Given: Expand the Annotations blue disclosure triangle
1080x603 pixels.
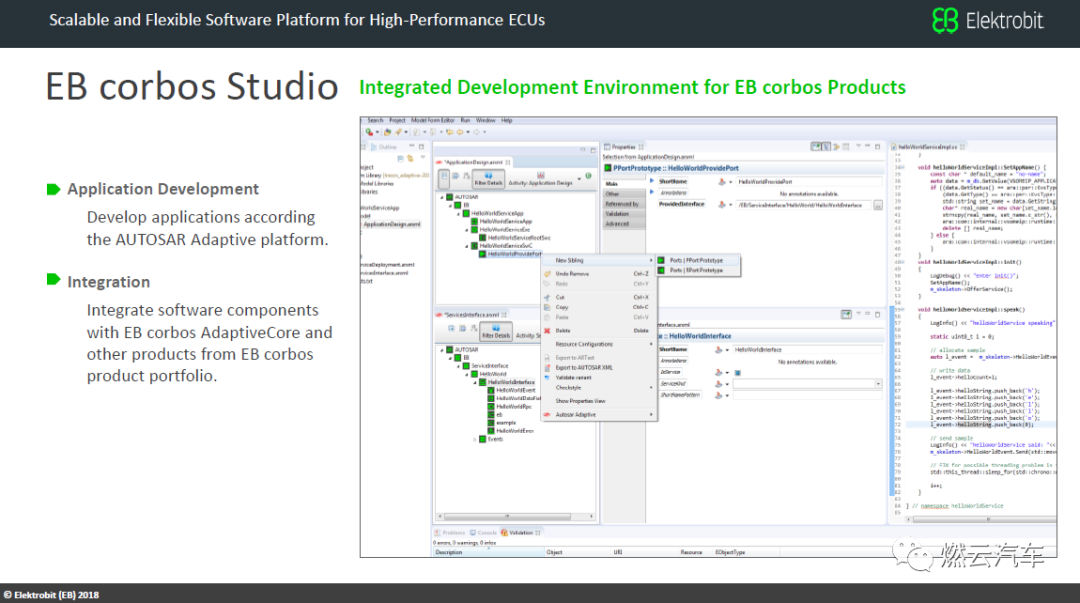Looking at the screenshot, I should 652,193.
